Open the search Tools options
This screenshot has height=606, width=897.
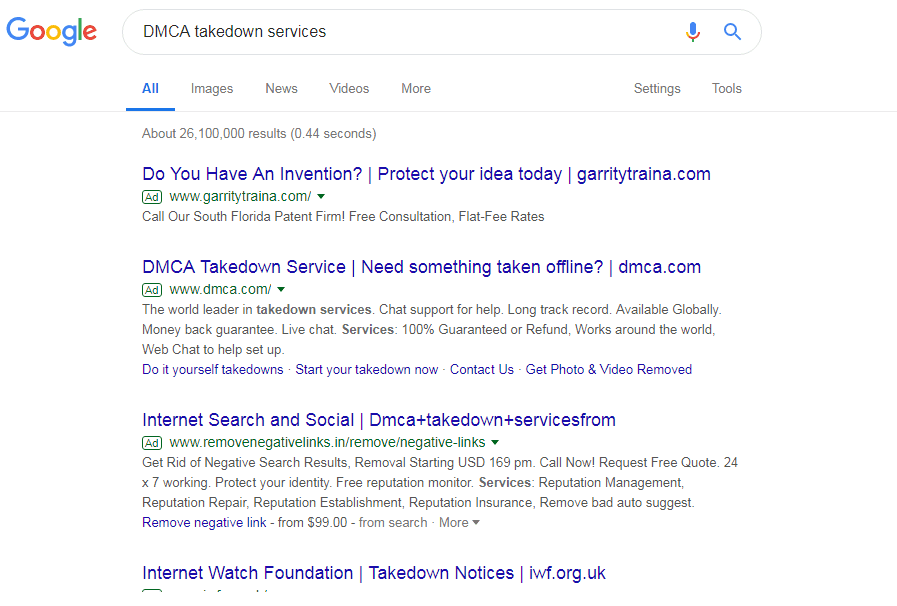pos(727,88)
